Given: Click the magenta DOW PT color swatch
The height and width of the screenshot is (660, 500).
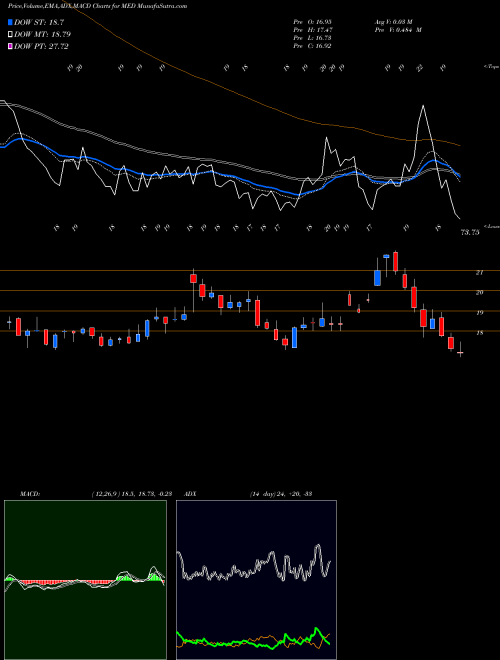Looking at the screenshot, I should [10, 46].
